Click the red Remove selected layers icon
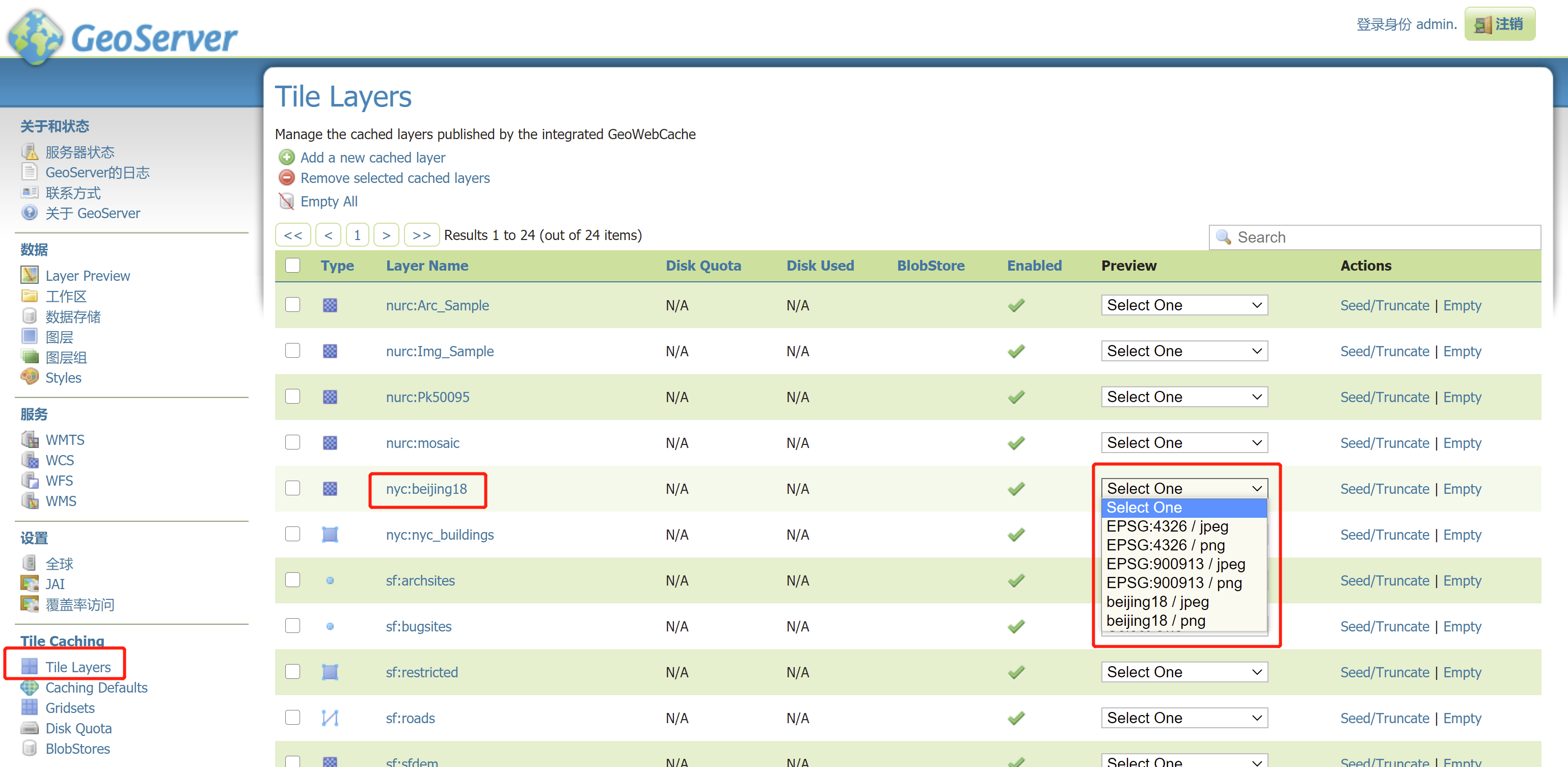This screenshot has height=767, width=1568. click(286, 178)
